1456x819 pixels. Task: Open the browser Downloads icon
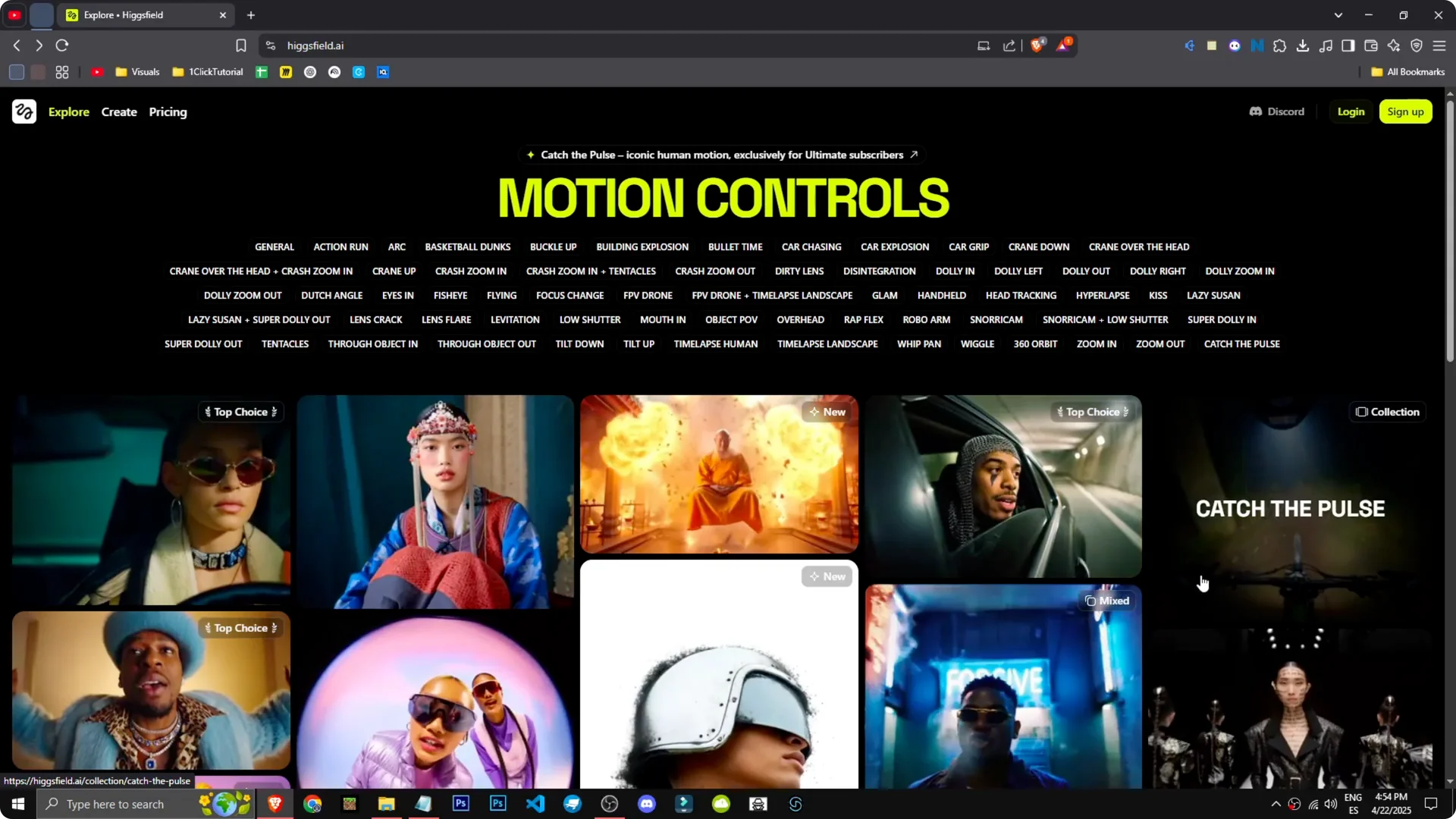(x=1303, y=45)
